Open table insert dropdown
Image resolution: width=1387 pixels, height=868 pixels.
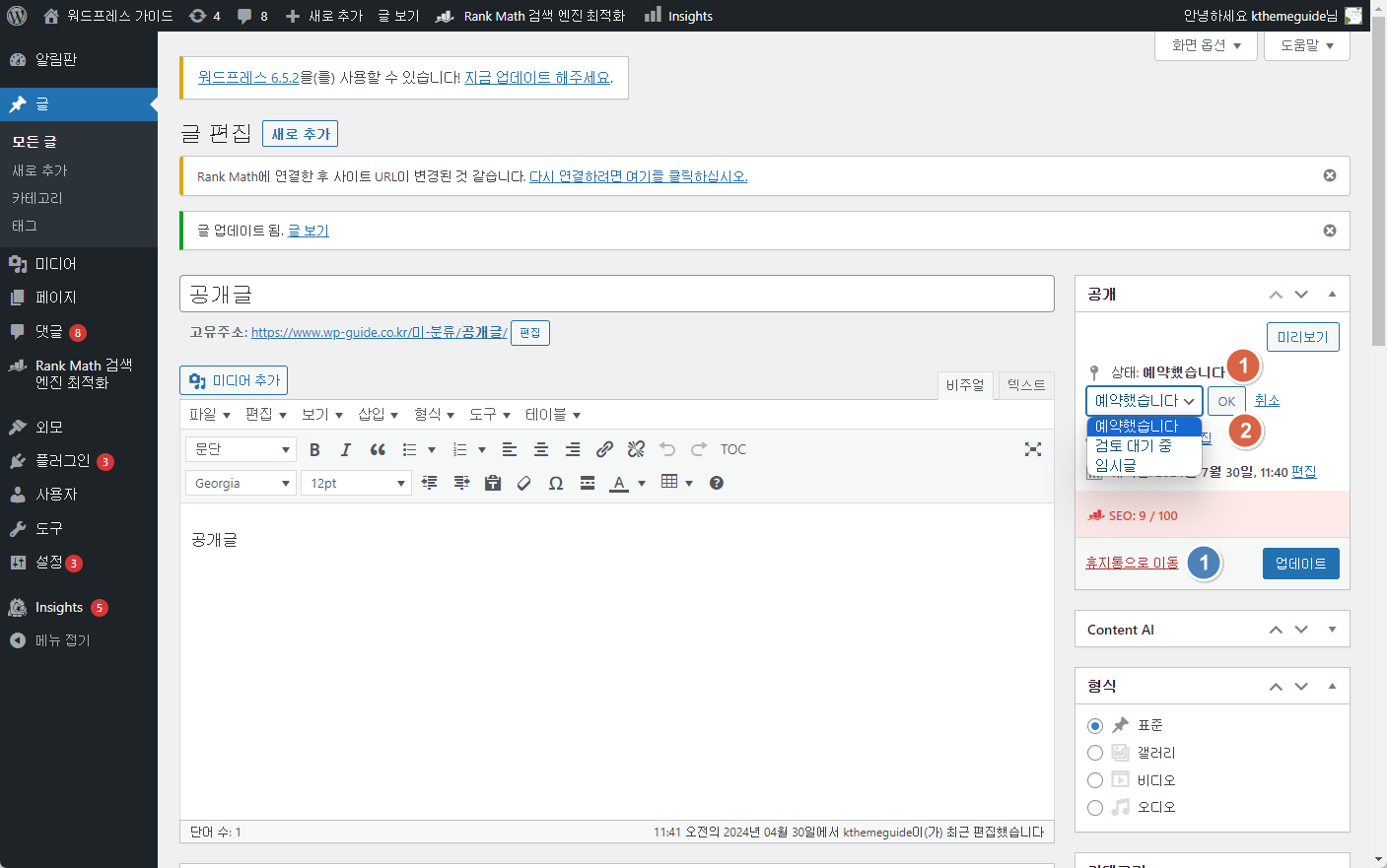(677, 483)
